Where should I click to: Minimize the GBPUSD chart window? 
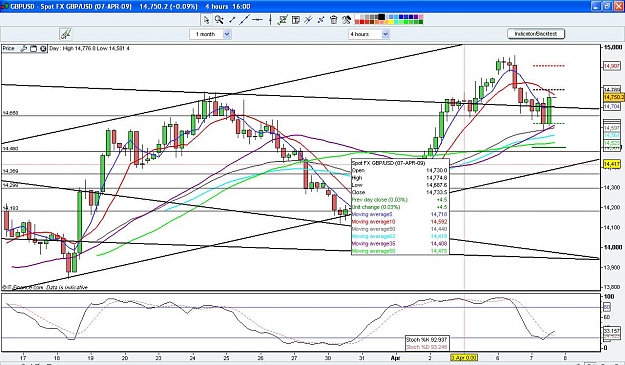pyautogui.click(x=596, y=6)
